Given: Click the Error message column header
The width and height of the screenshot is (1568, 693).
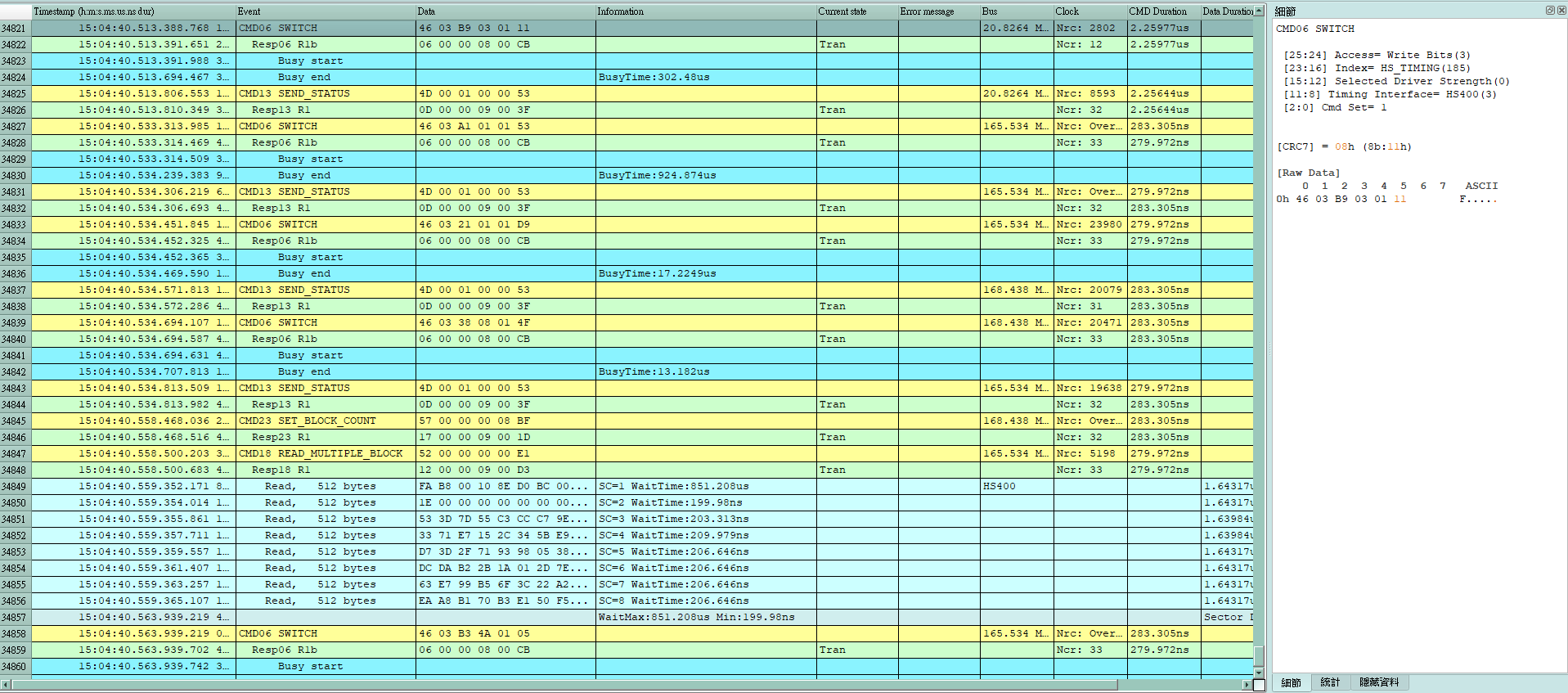Looking at the screenshot, I should coord(939,11).
